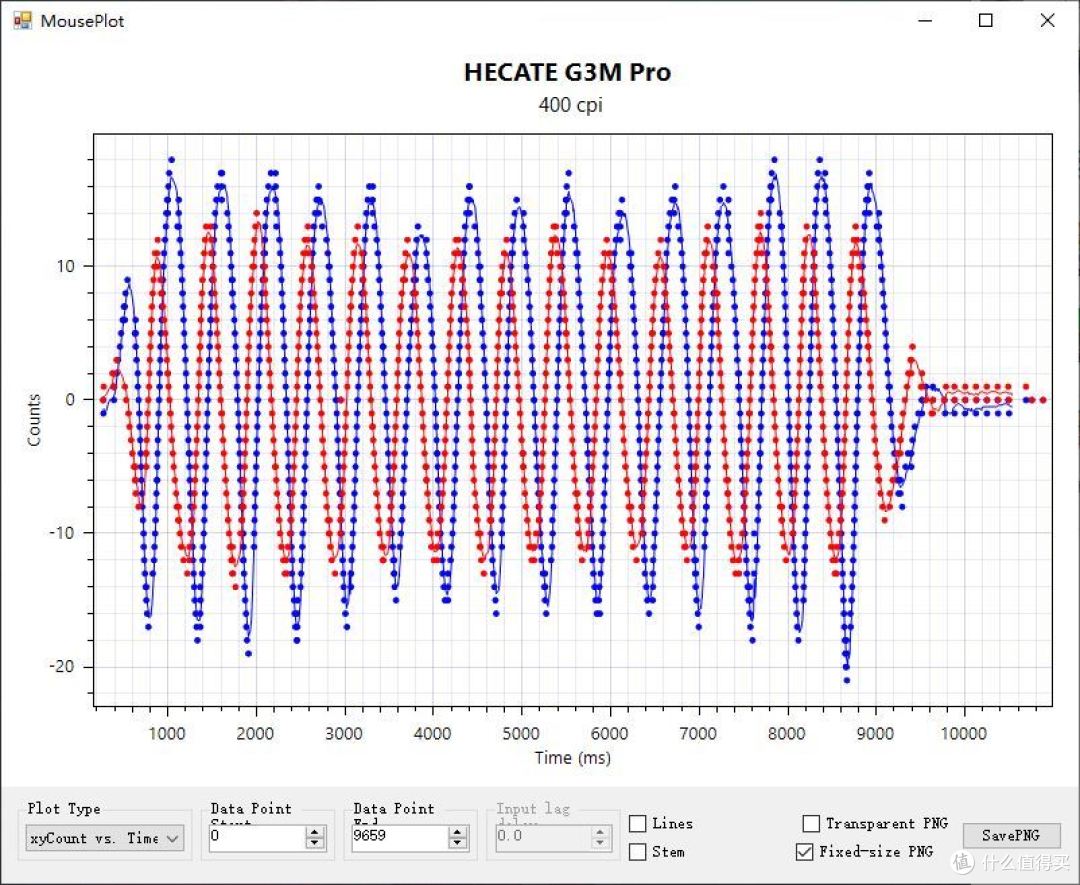The image size is (1080, 885).
Task: Maximize the MousePlot window
Action: pyautogui.click(x=986, y=21)
